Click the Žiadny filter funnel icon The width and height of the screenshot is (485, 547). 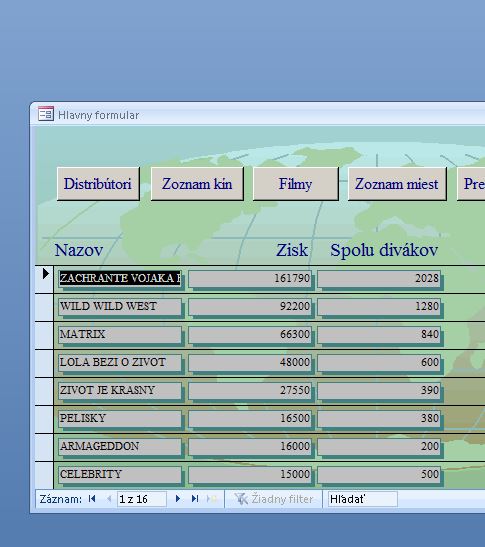tap(241, 499)
